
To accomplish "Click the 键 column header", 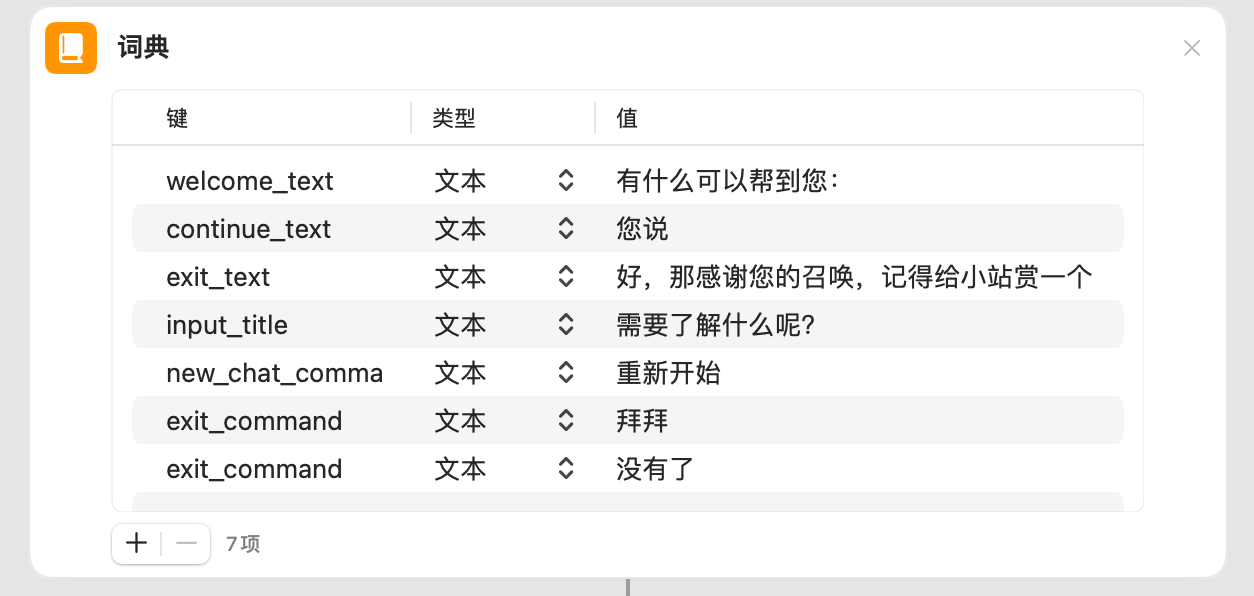I will [177, 118].
